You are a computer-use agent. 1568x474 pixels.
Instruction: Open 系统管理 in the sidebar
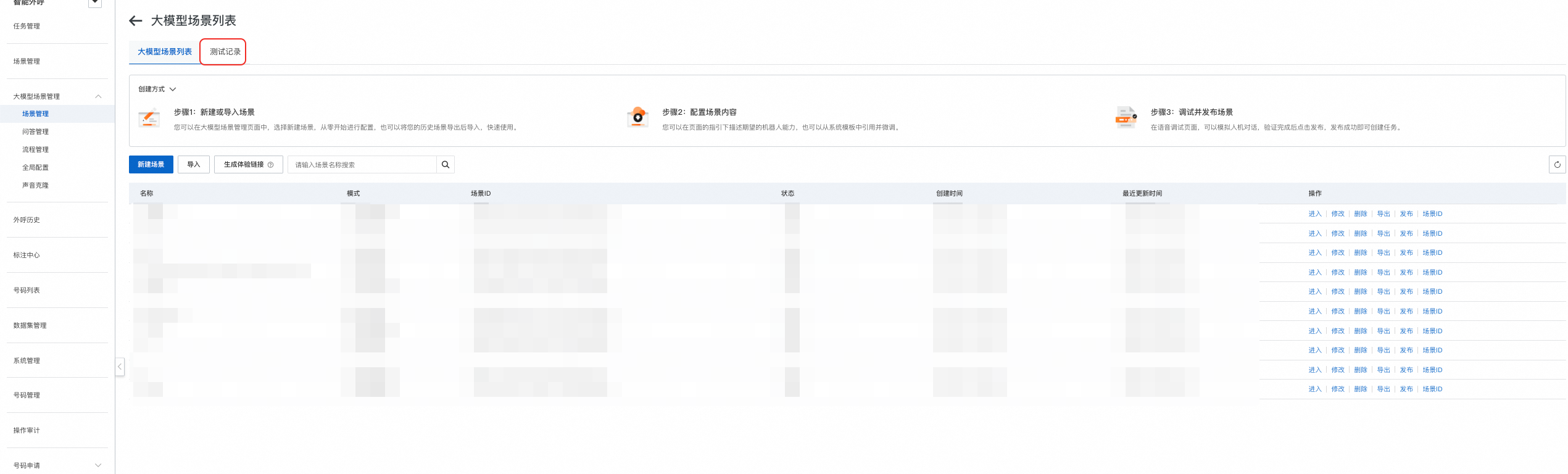[x=27, y=360]
